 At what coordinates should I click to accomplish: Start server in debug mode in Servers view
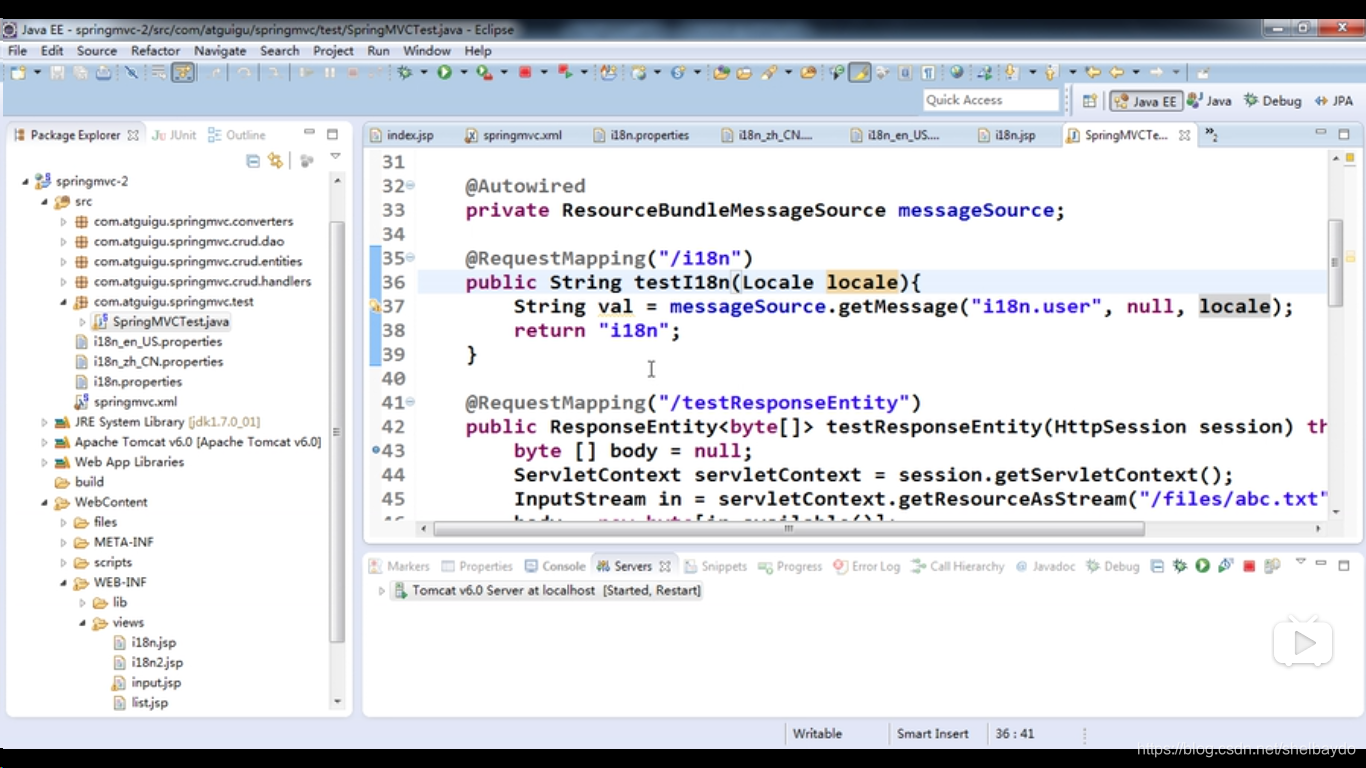1180,566
